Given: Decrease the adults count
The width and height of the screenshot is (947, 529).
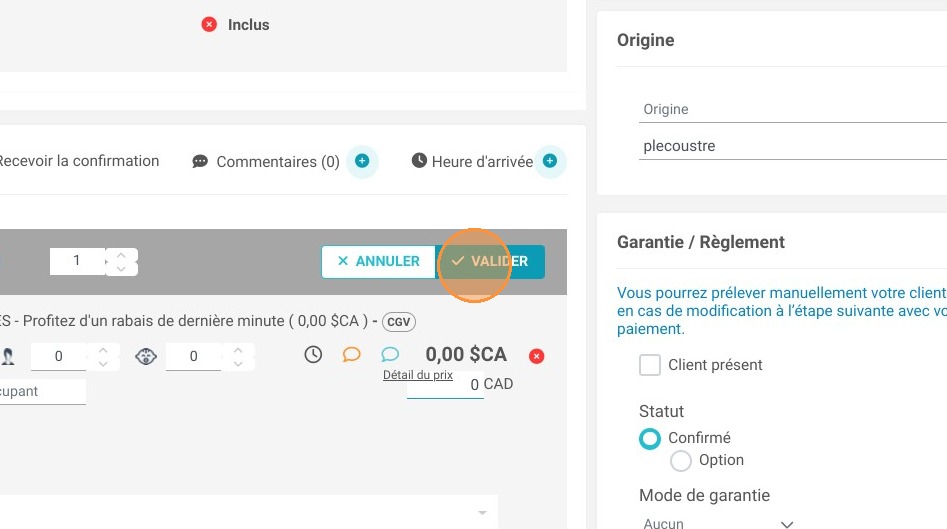Looking at the screenshot, I should [103, 364].
